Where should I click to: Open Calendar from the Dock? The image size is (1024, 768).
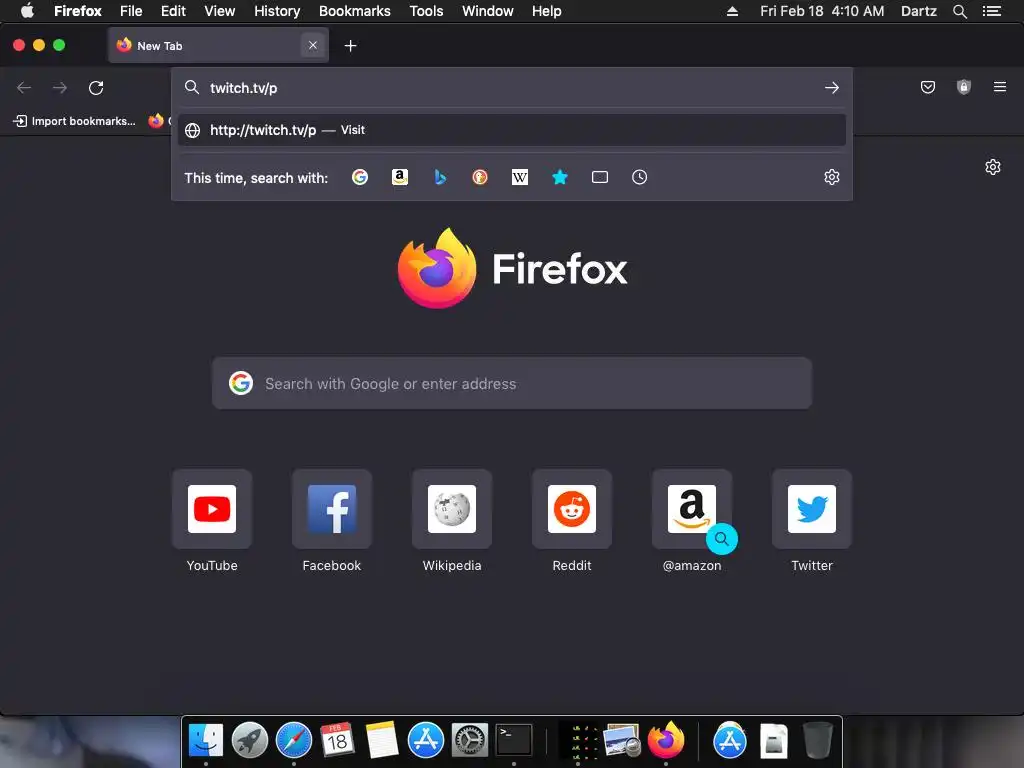pyautogui.click(x=337, y=741)
